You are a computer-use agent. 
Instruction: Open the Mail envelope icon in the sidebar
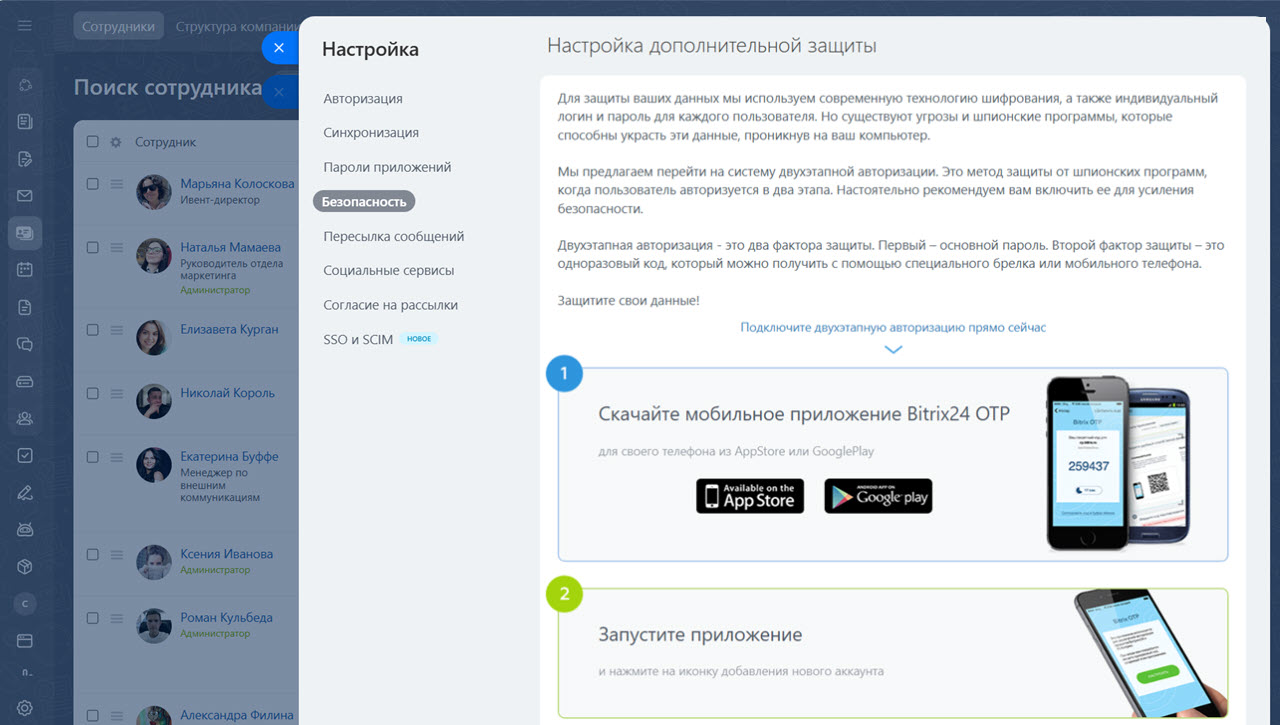pos(24,195)
